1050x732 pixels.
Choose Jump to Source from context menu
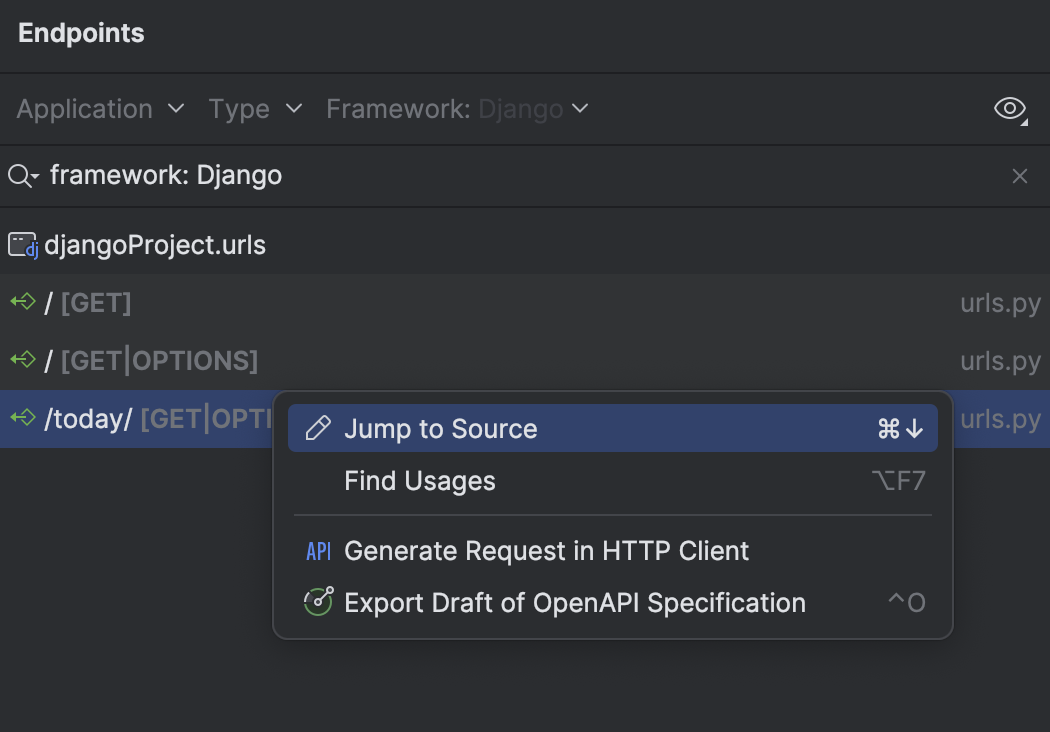click(441, 428)
